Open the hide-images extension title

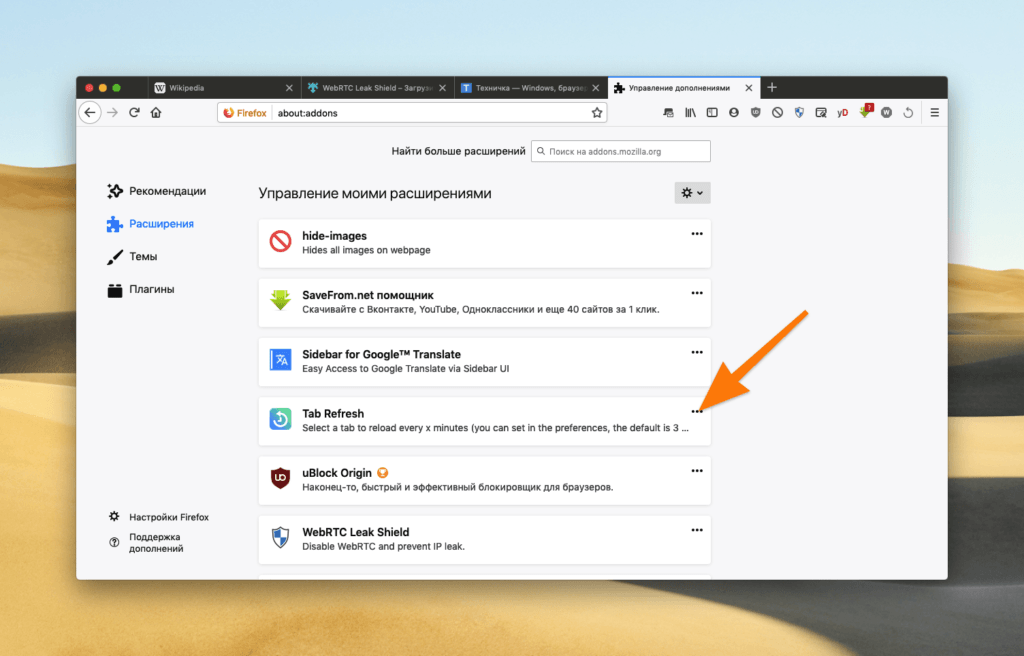334,236
